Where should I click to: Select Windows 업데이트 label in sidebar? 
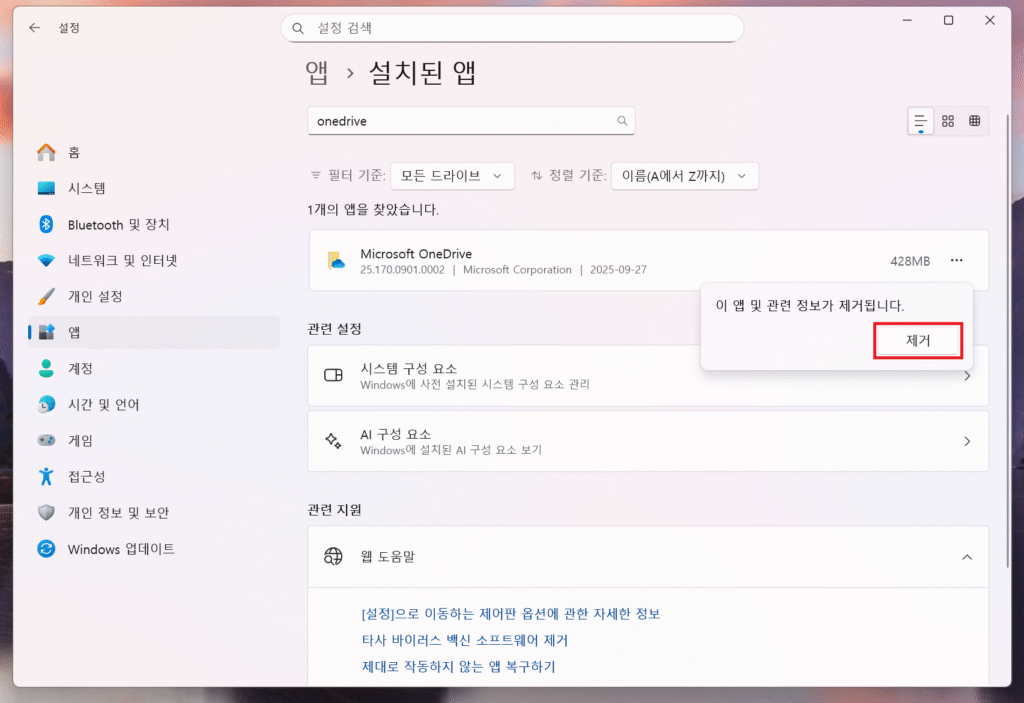[121, 549]
